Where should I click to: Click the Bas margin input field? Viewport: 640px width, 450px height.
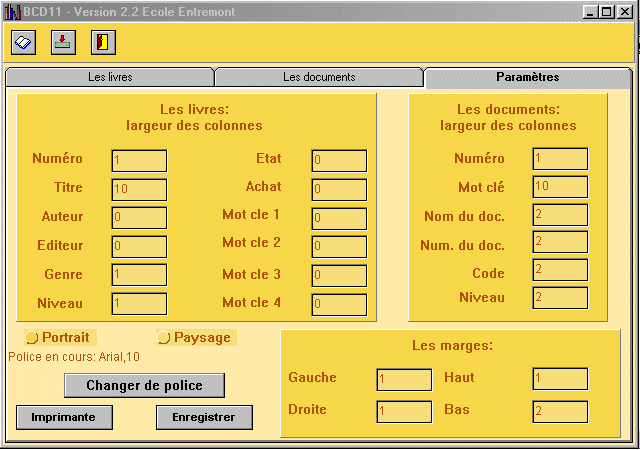tap(560, 411)
